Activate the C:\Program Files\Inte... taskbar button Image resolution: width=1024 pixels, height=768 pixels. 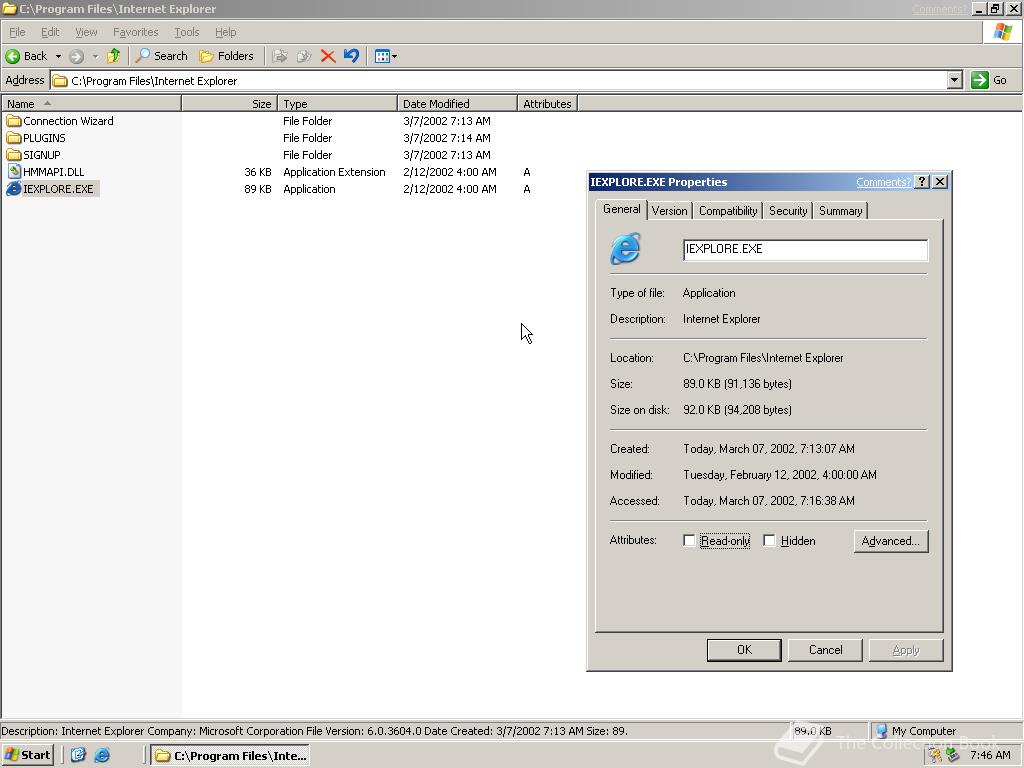[230, 755]
